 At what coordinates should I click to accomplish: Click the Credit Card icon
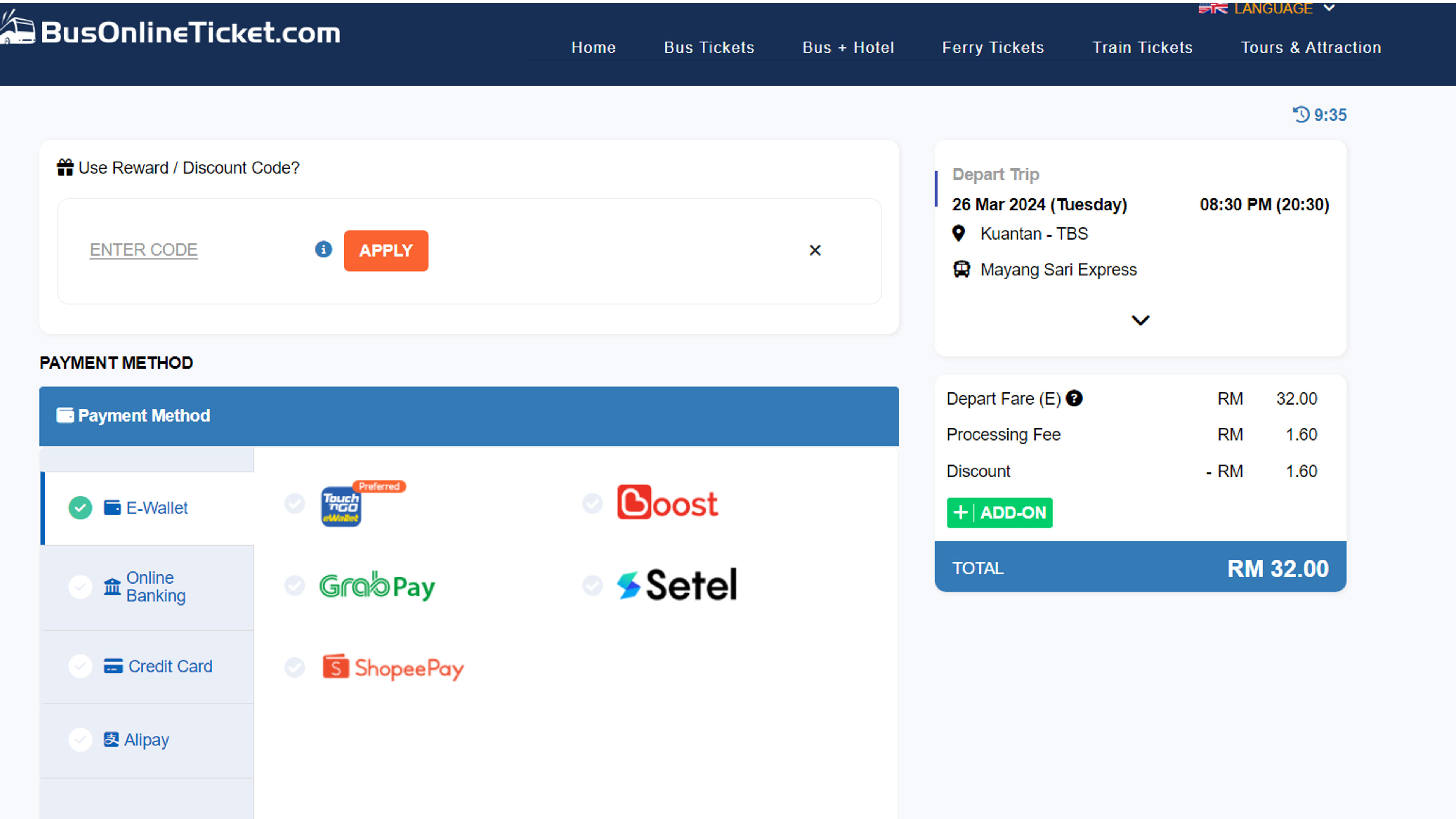click(x=113, y=666)
